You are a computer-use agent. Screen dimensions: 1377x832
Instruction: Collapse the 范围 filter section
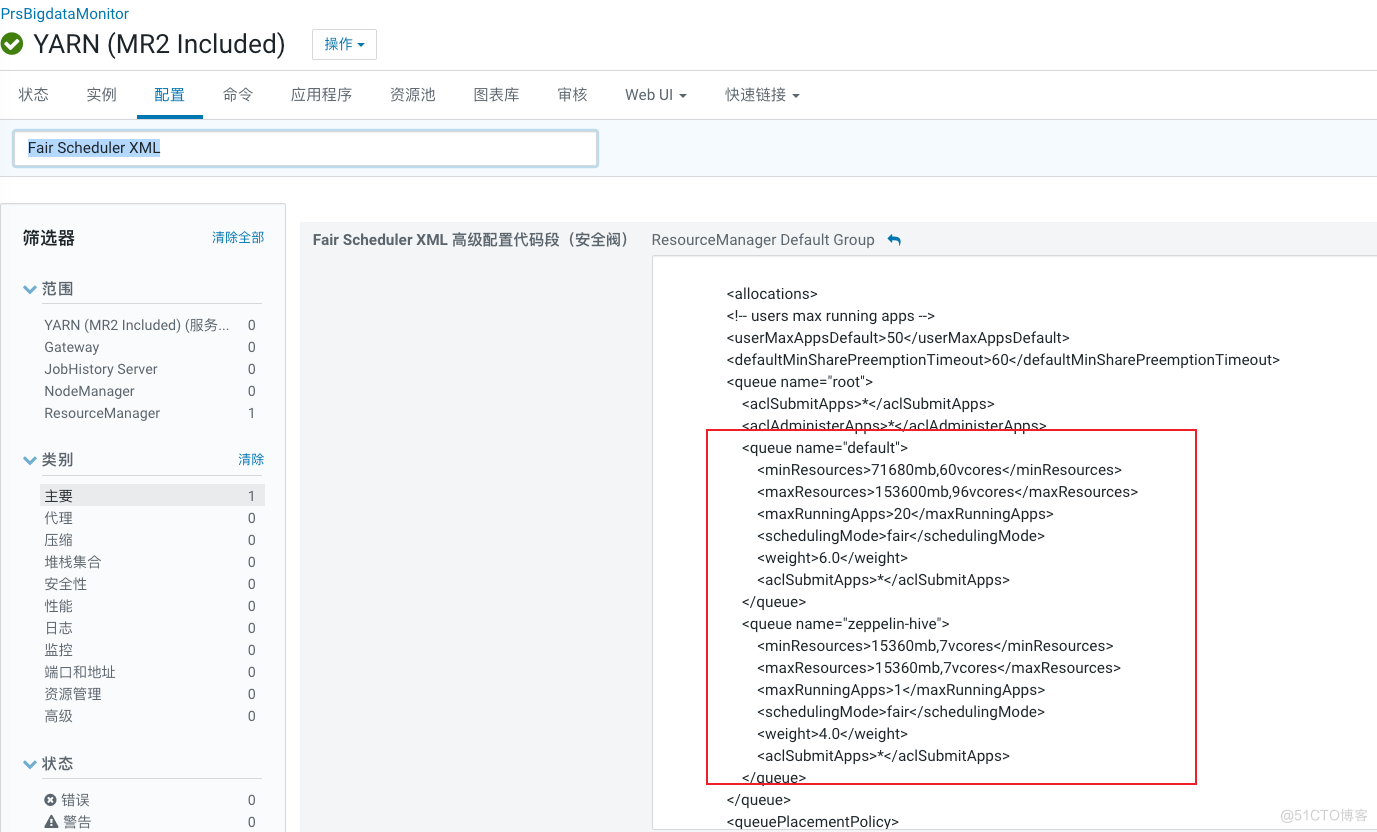29,288
